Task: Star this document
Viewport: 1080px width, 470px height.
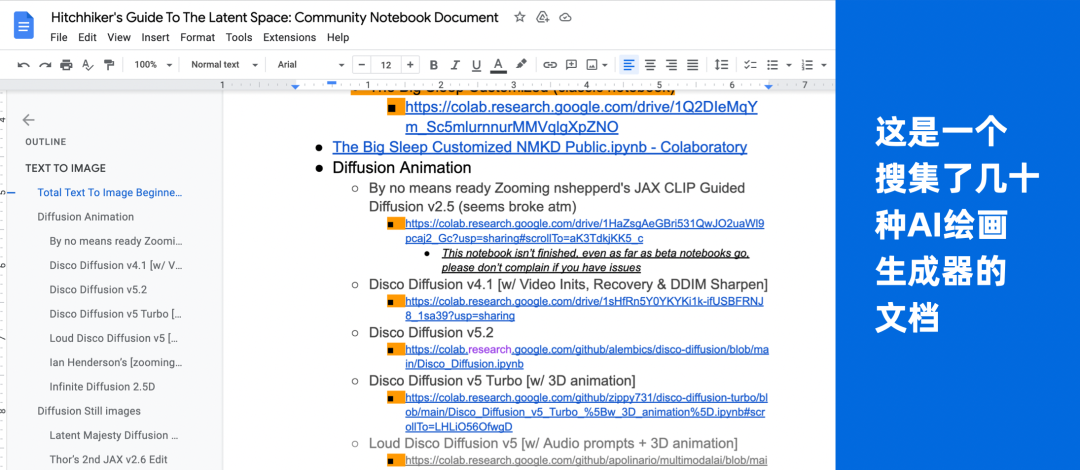Action: coord(519,17)
